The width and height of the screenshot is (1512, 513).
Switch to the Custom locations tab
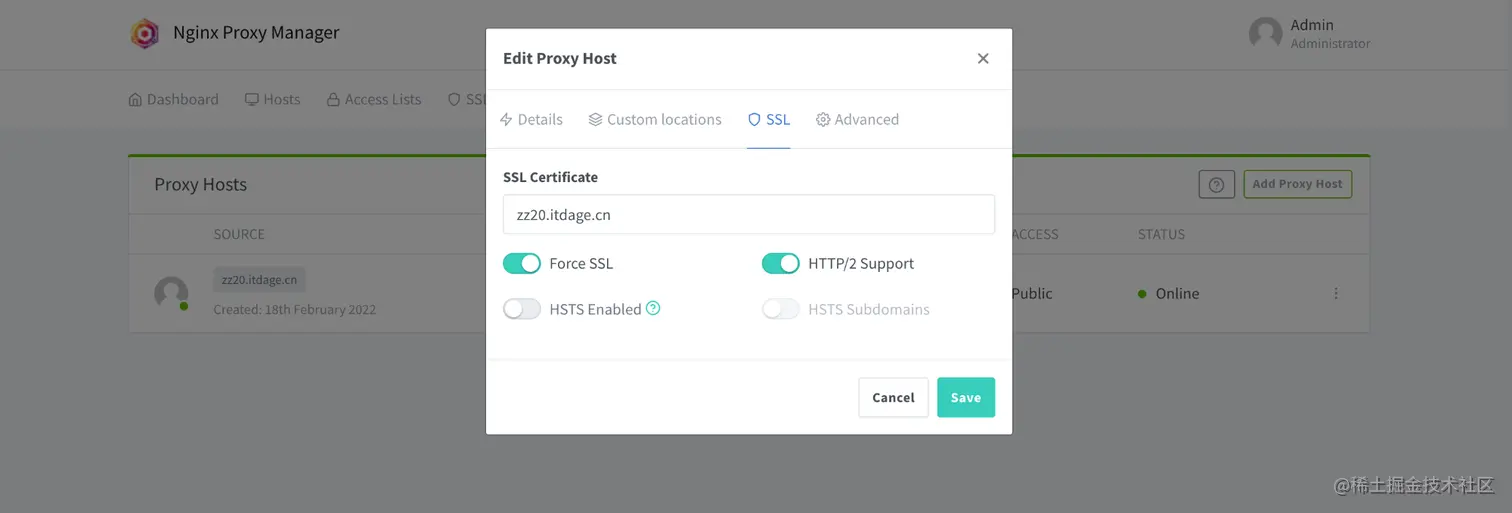click(655, 119)
